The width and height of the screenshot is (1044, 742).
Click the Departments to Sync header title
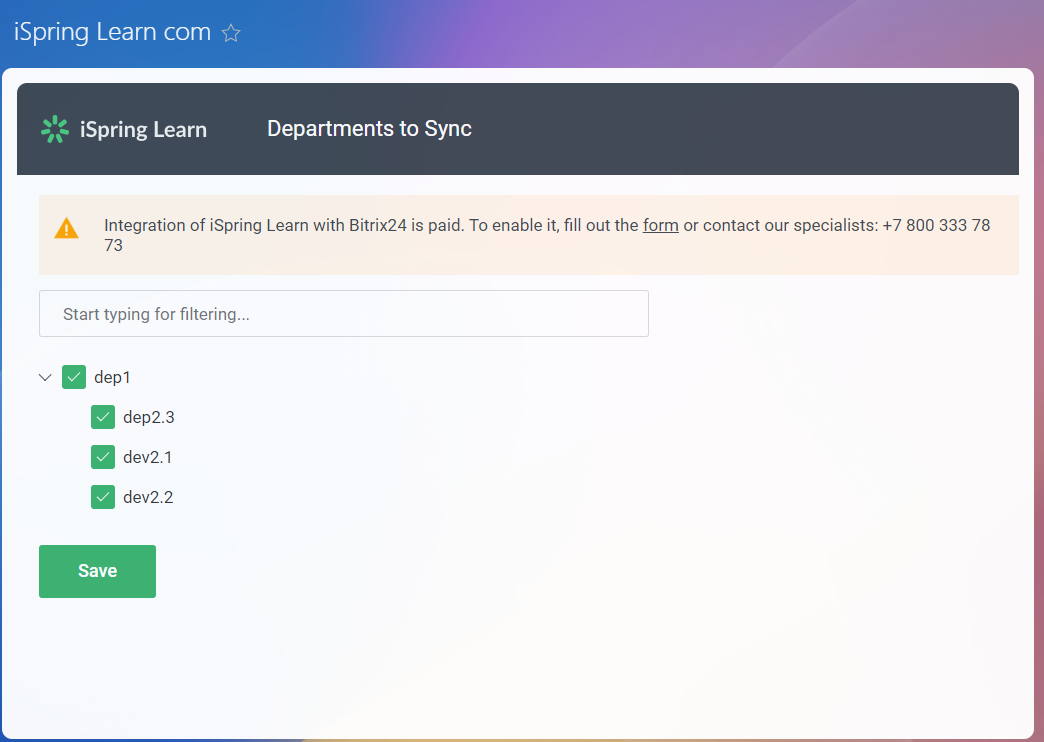point(369,129)
